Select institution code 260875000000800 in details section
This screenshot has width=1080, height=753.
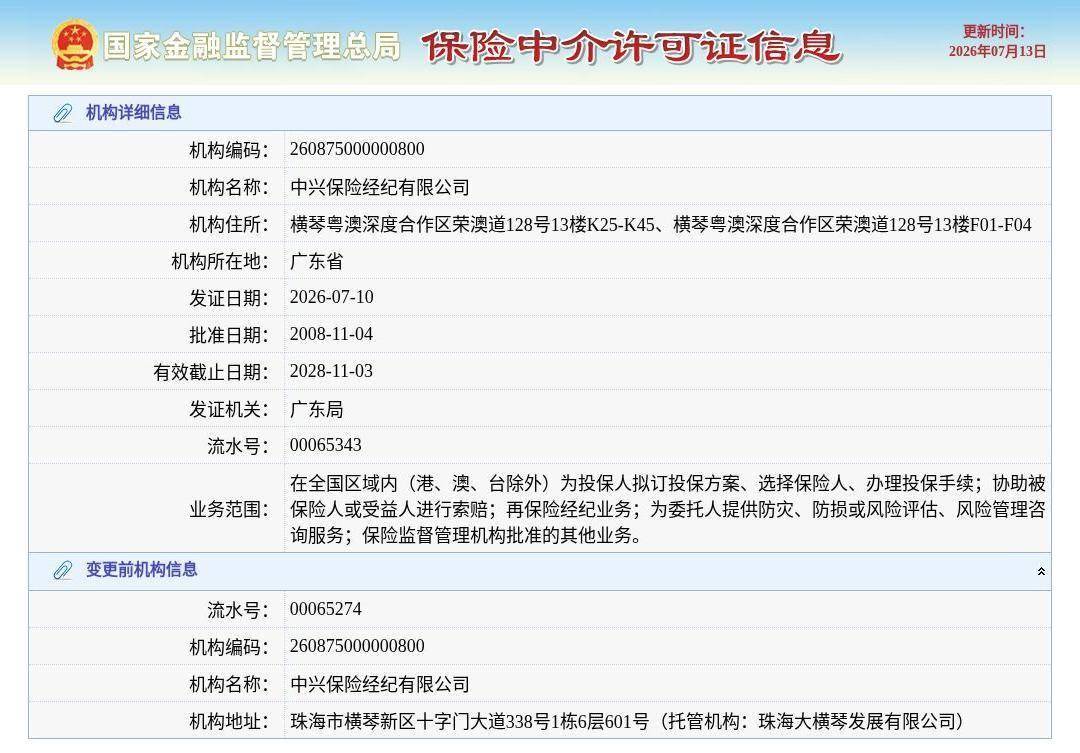357,149
